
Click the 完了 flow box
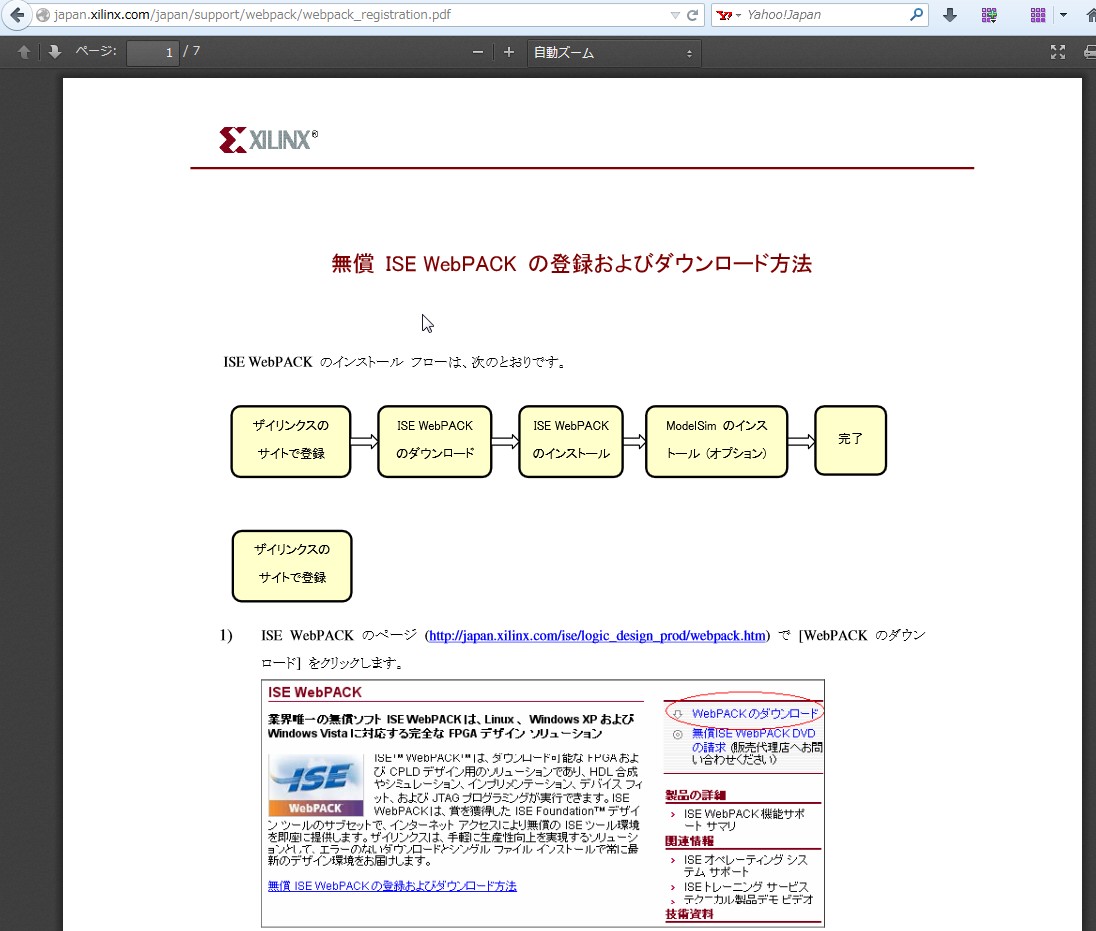pos(851,440)
